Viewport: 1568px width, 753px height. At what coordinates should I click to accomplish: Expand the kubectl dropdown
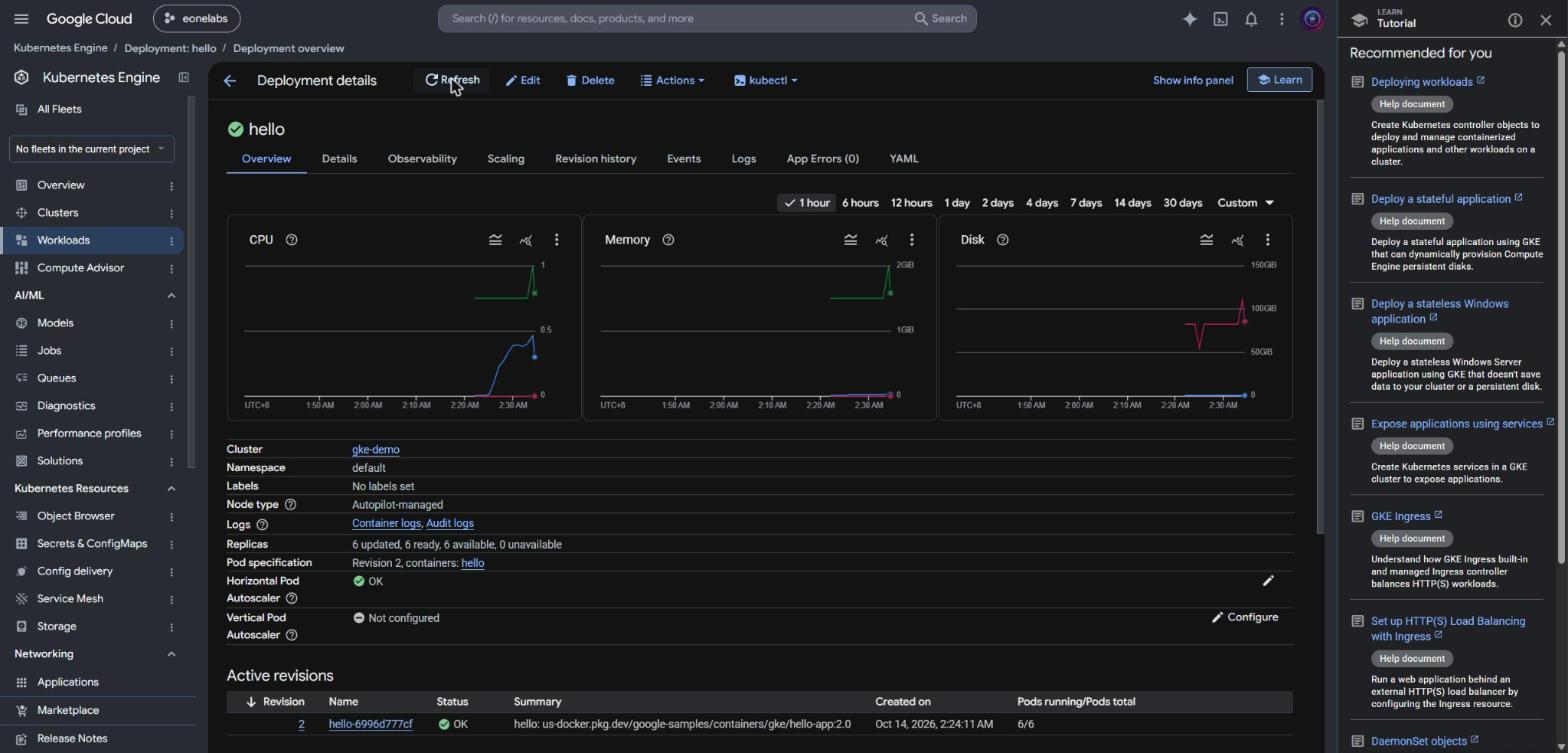click(x=766, y=81)
